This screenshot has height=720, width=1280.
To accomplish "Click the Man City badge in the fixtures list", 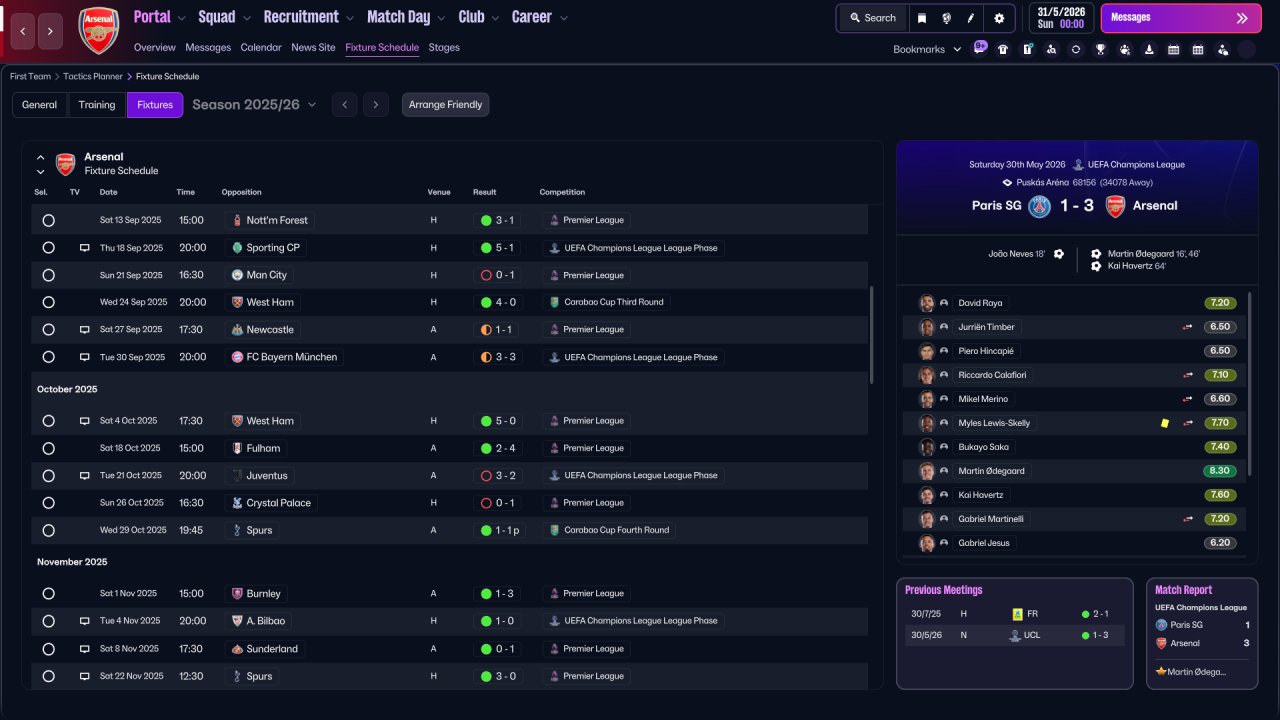I will point(237,275).
